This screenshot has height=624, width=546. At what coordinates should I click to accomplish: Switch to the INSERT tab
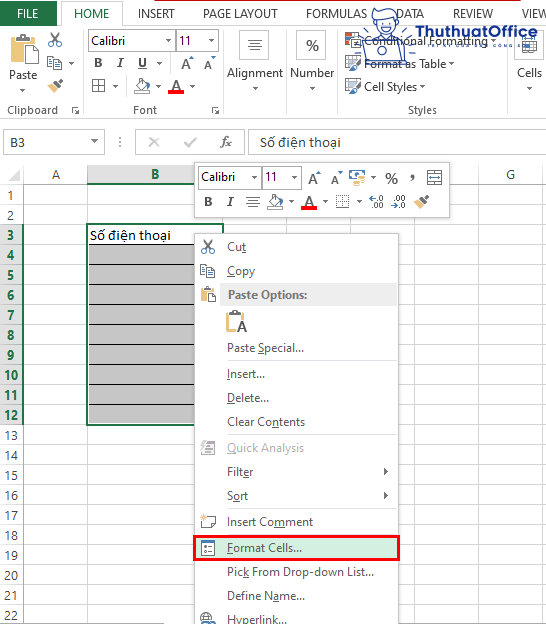click(x=156, y=14)
